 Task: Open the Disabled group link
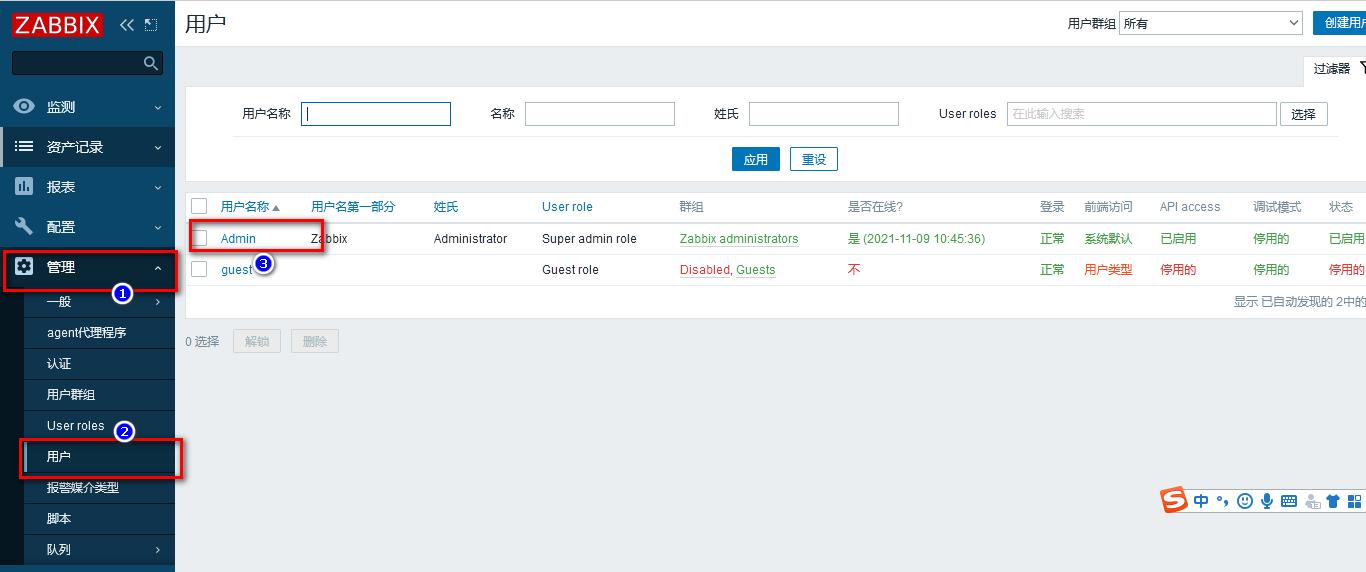pos(705,270)
